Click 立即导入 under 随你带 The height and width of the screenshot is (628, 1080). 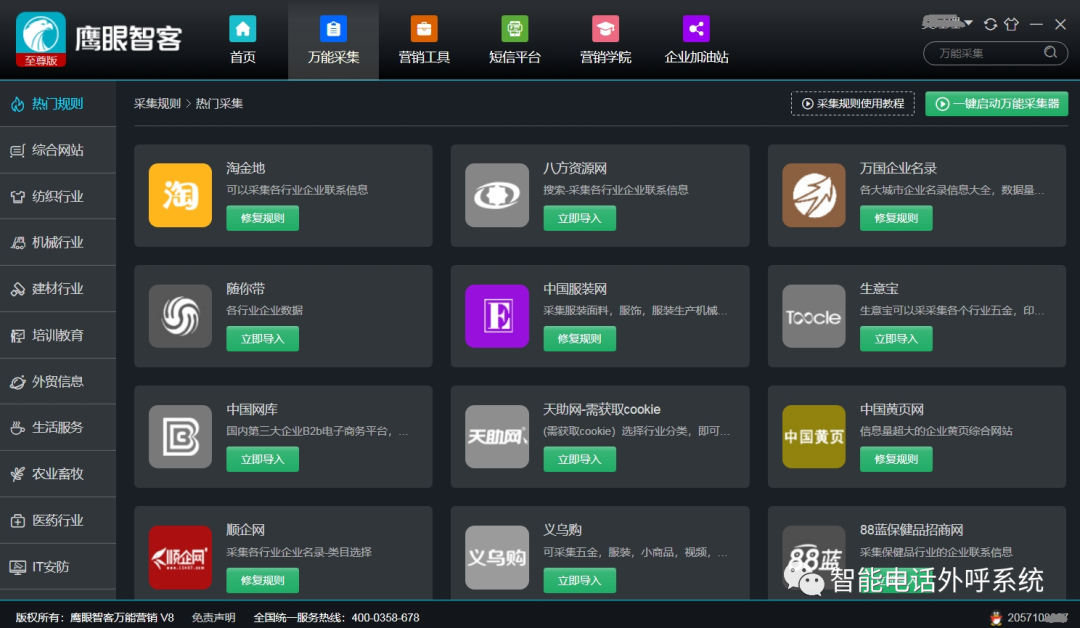[262, 339]
